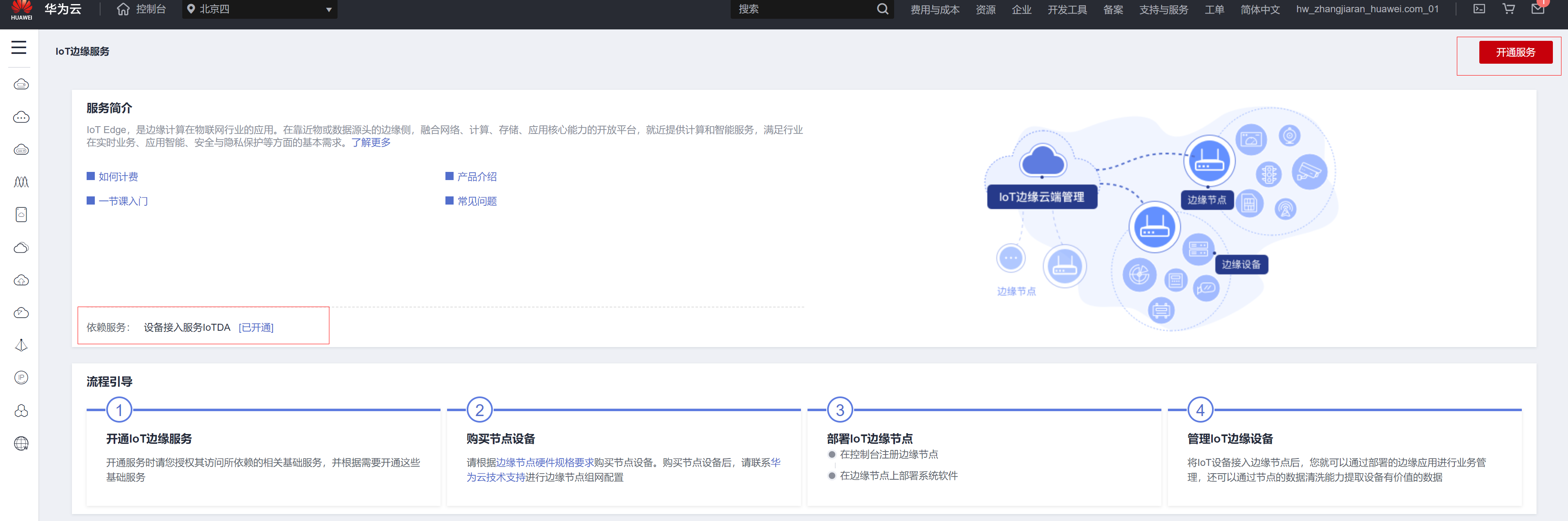Expand the 北京四 region dropdown
1568x521 pixels.
pos(260,9)
